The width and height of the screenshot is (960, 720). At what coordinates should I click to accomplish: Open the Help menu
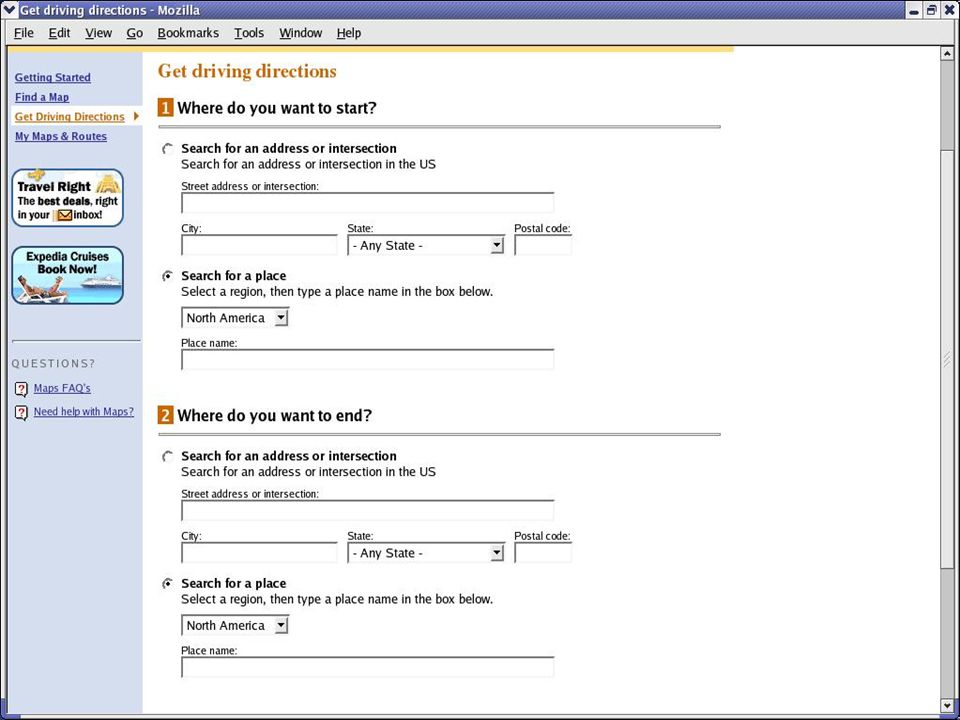(348, 33)
